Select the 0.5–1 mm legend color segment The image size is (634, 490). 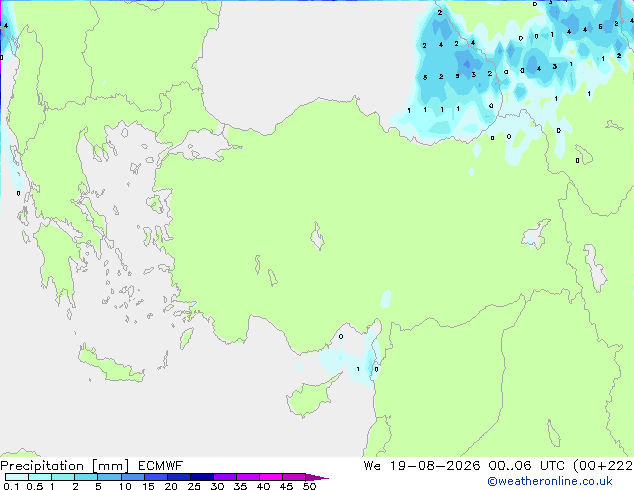40,477
